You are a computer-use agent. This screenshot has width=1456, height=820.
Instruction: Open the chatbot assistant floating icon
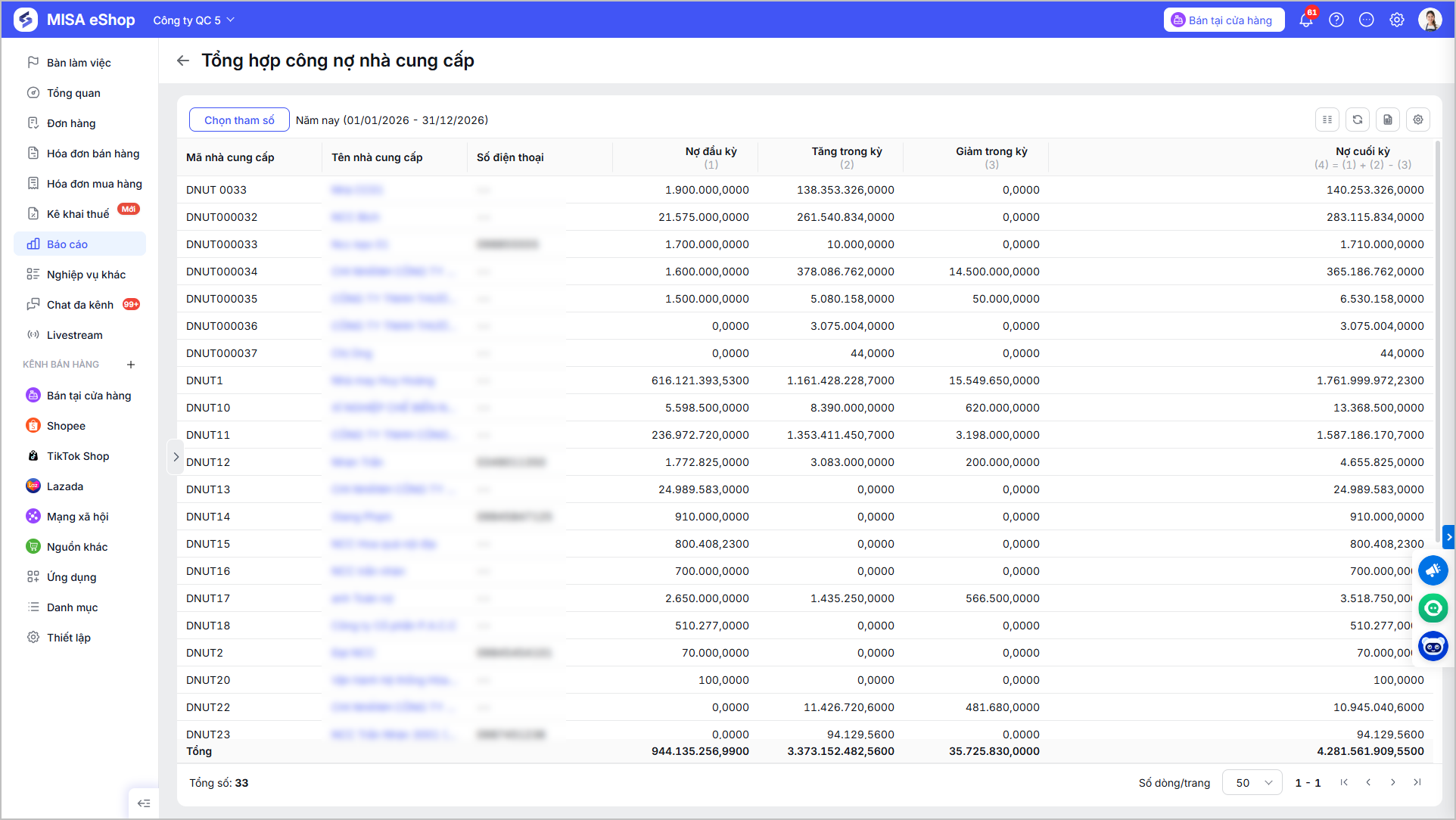click(1433, 646)
